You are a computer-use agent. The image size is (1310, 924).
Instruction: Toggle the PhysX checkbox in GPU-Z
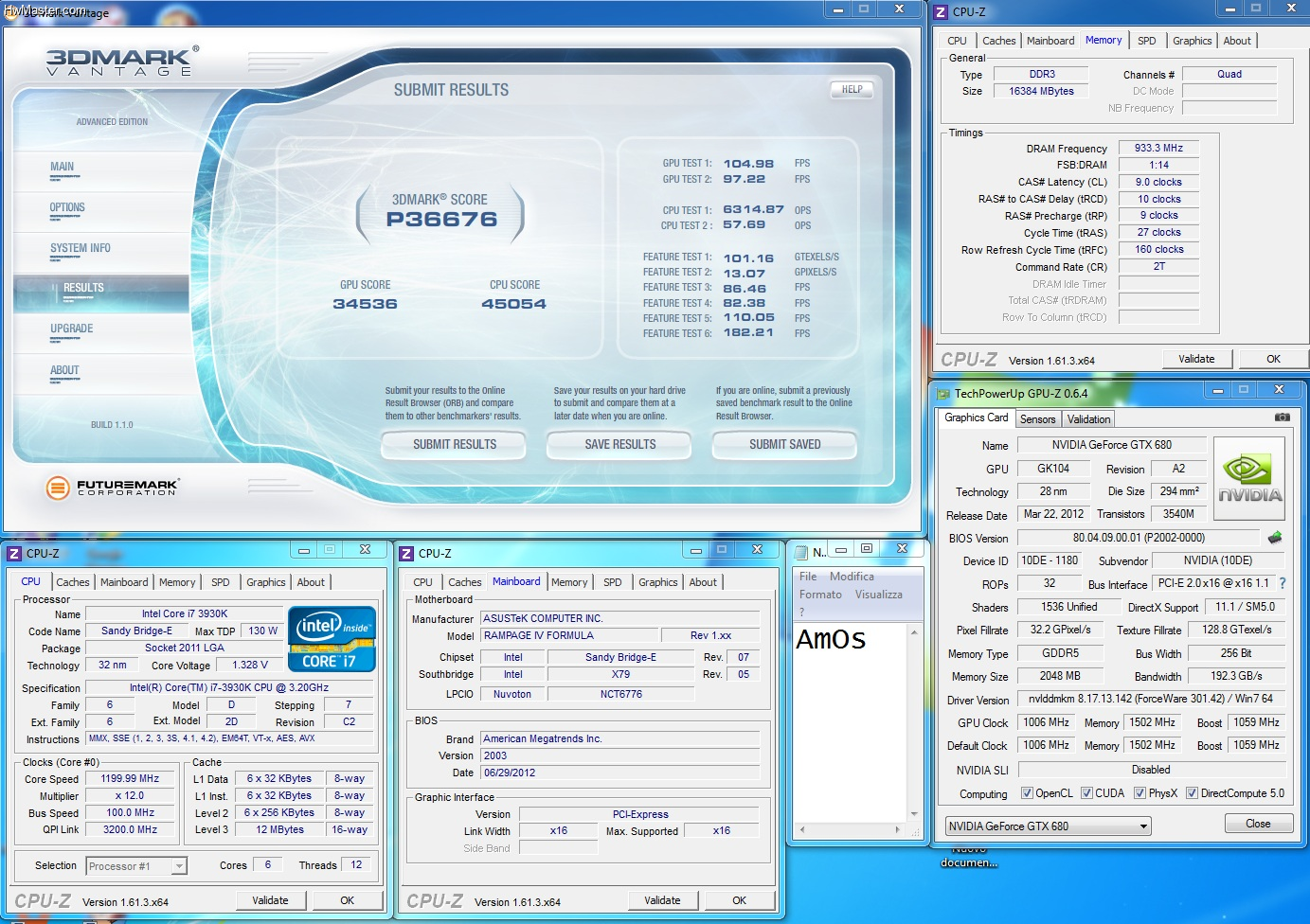(x=1140, y=793)
